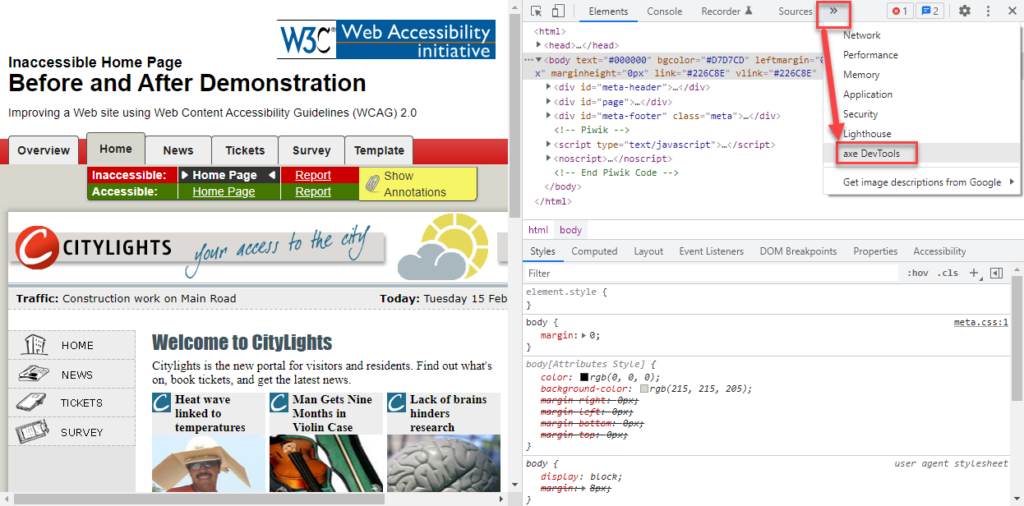
Task: Click the black color swatch for color property
Action: (584, 377)
